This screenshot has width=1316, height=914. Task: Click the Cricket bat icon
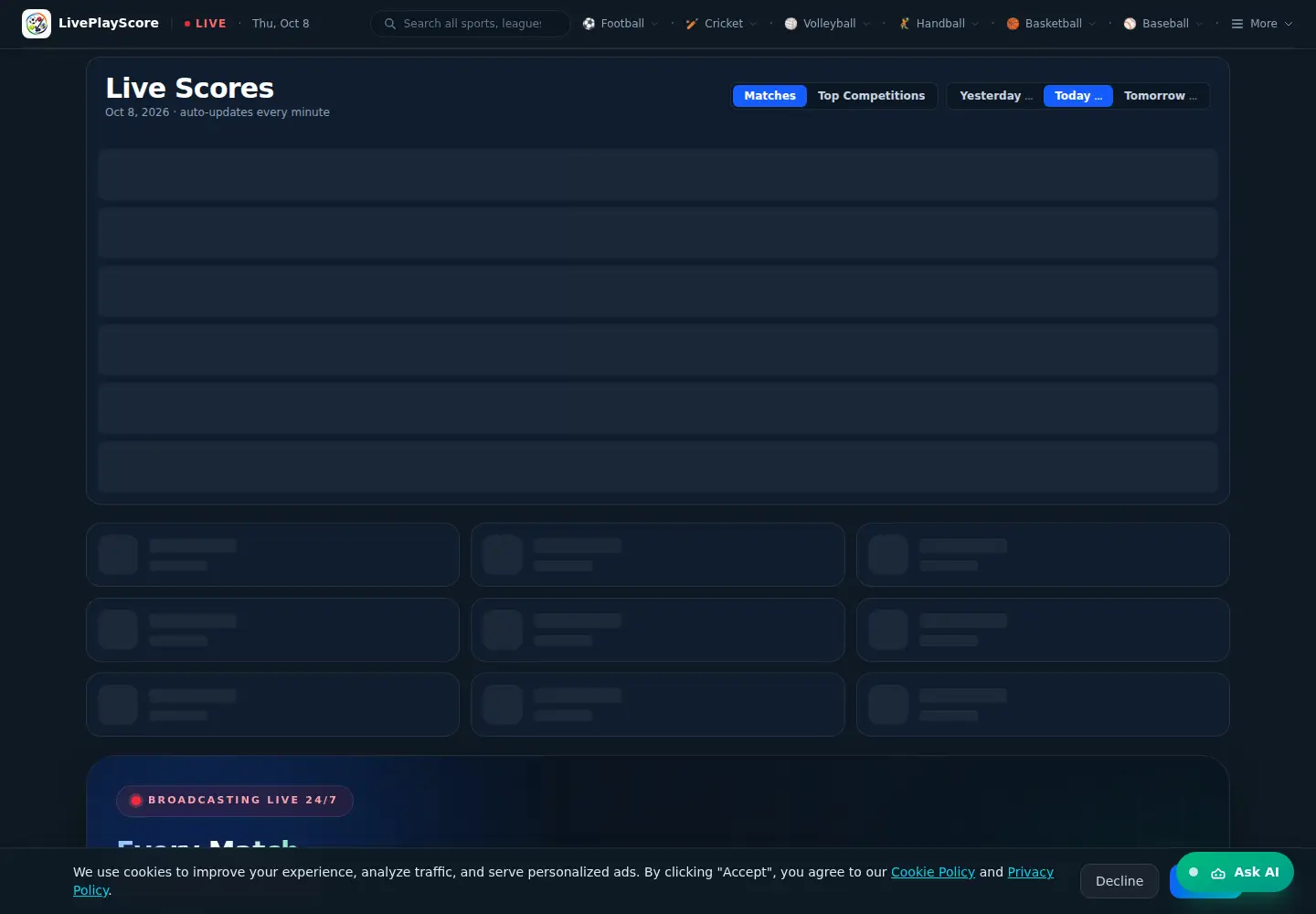692,24
